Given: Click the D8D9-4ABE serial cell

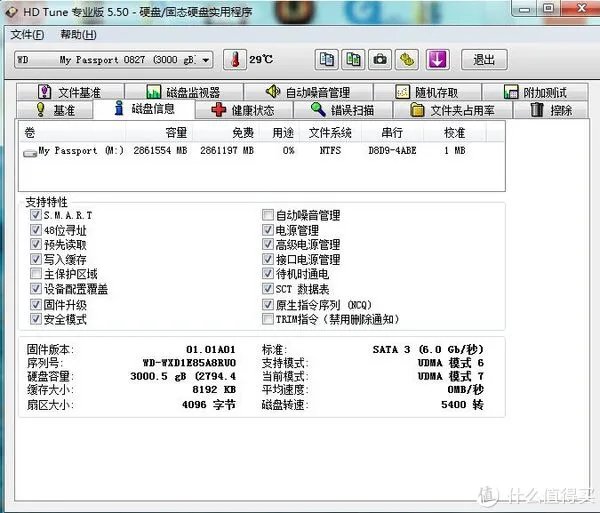Looking at the screenshot, I should [x=392, y=151].
